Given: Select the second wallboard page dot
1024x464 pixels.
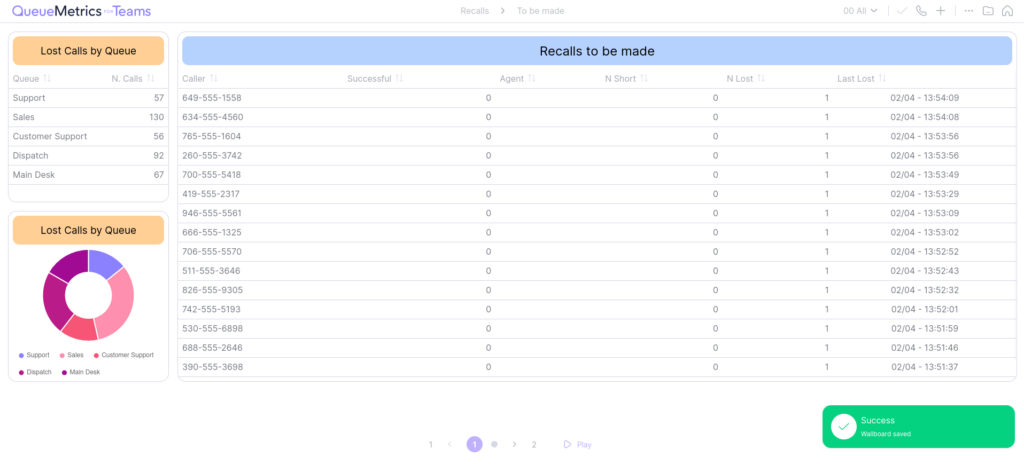Looking at the screenshot, I should [x=494, y=444].
